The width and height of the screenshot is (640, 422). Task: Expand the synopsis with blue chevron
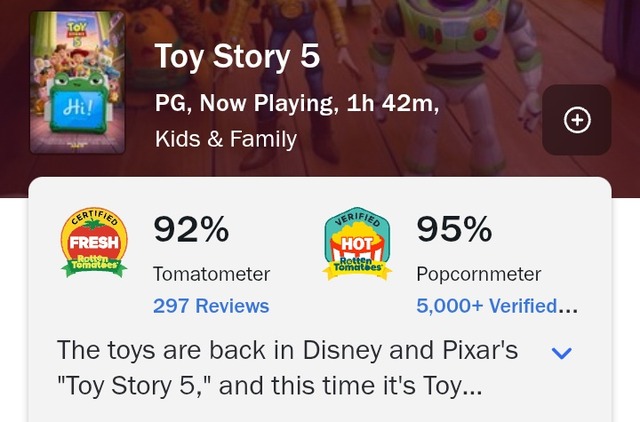tap(562, 353)
